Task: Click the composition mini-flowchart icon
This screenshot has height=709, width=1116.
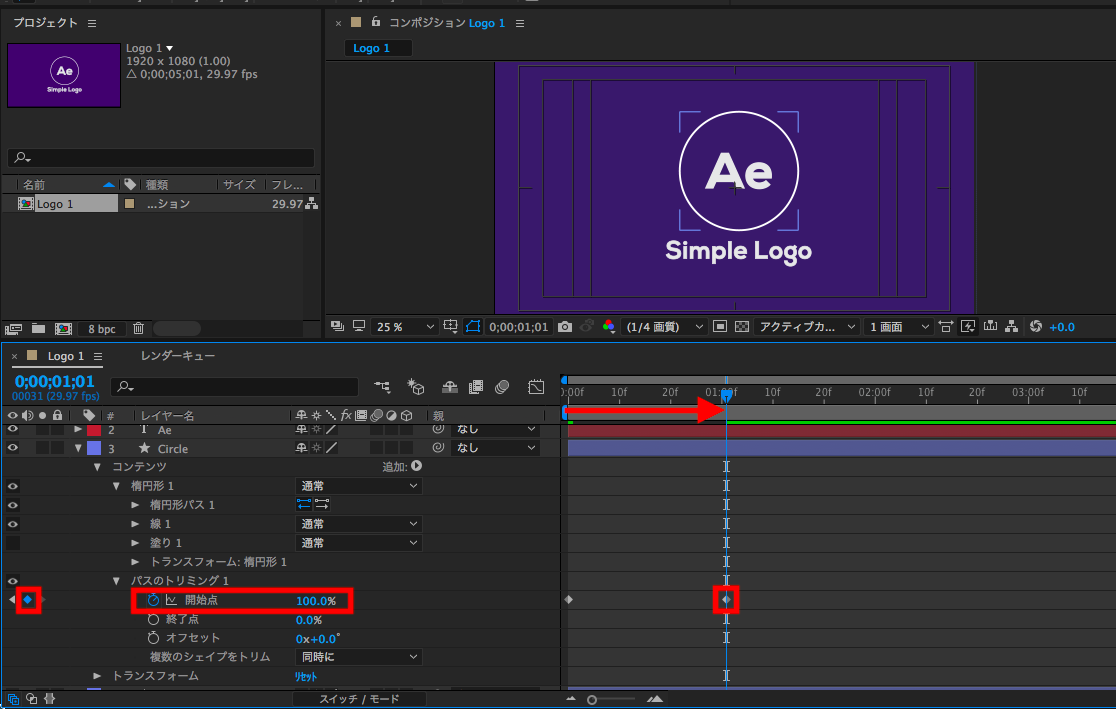Action: [382, 387]
